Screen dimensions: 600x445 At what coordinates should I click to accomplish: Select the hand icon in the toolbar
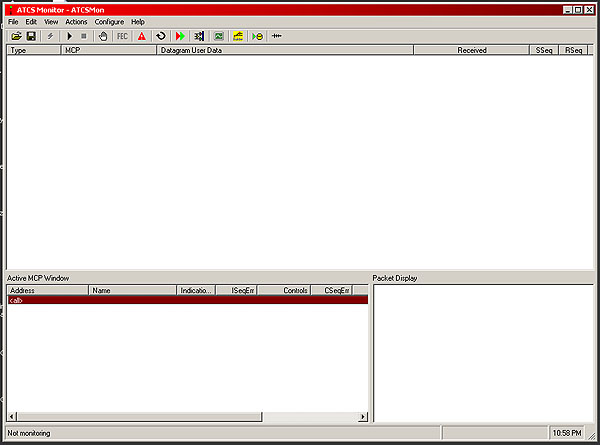[x=103, y=36]
